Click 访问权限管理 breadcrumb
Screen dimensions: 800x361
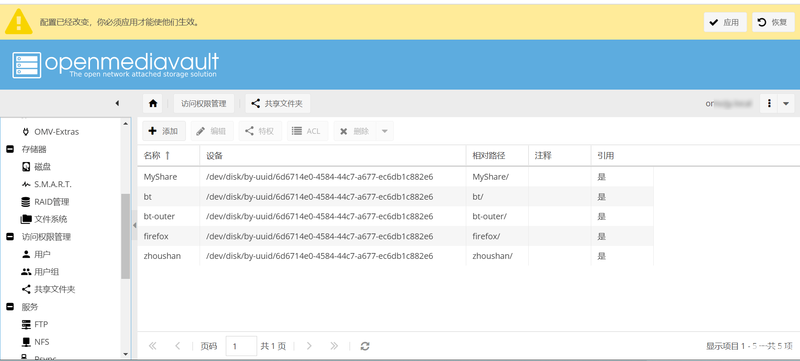[x=204, y=104]
